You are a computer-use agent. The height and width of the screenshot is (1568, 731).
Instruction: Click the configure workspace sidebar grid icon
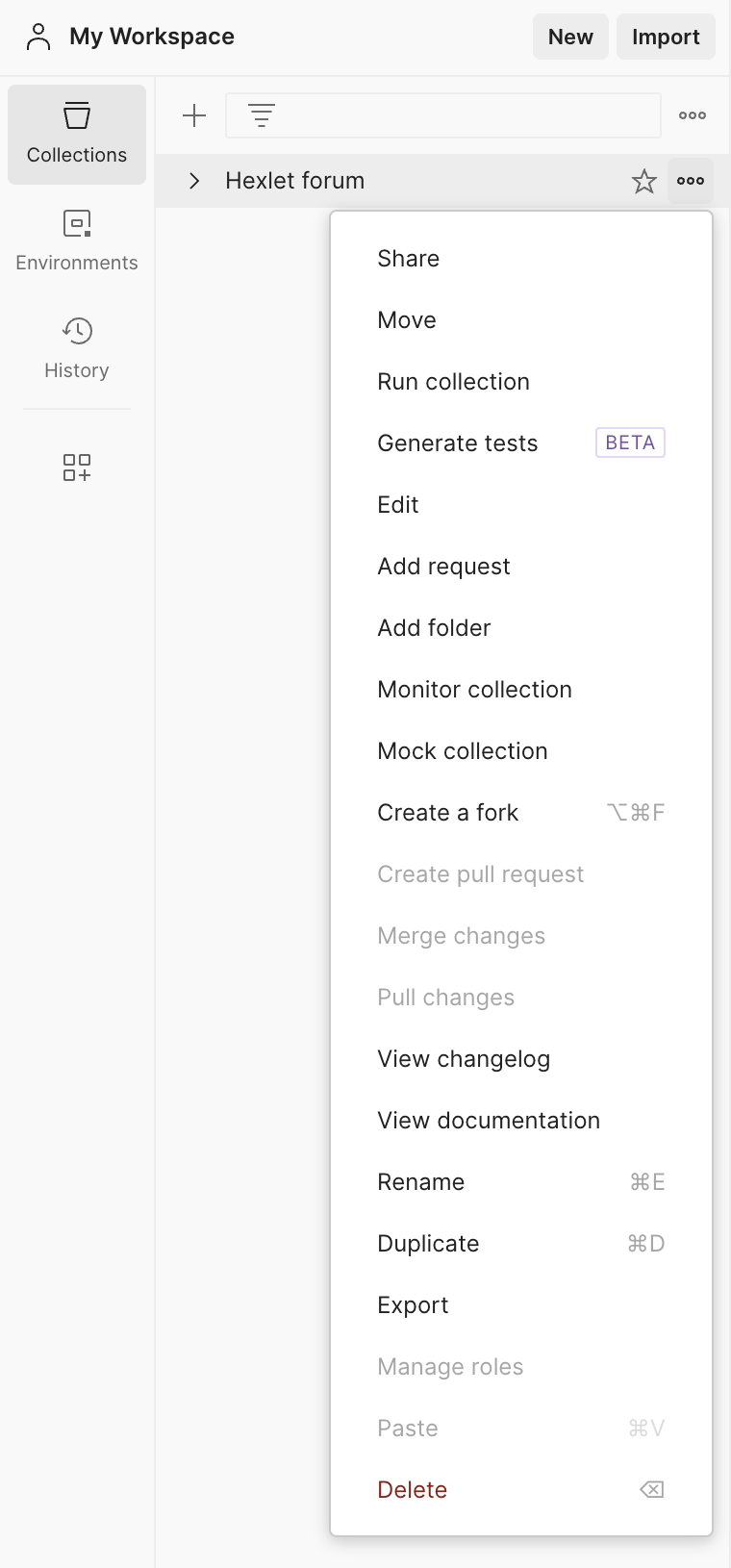click(x=77, y=468)
